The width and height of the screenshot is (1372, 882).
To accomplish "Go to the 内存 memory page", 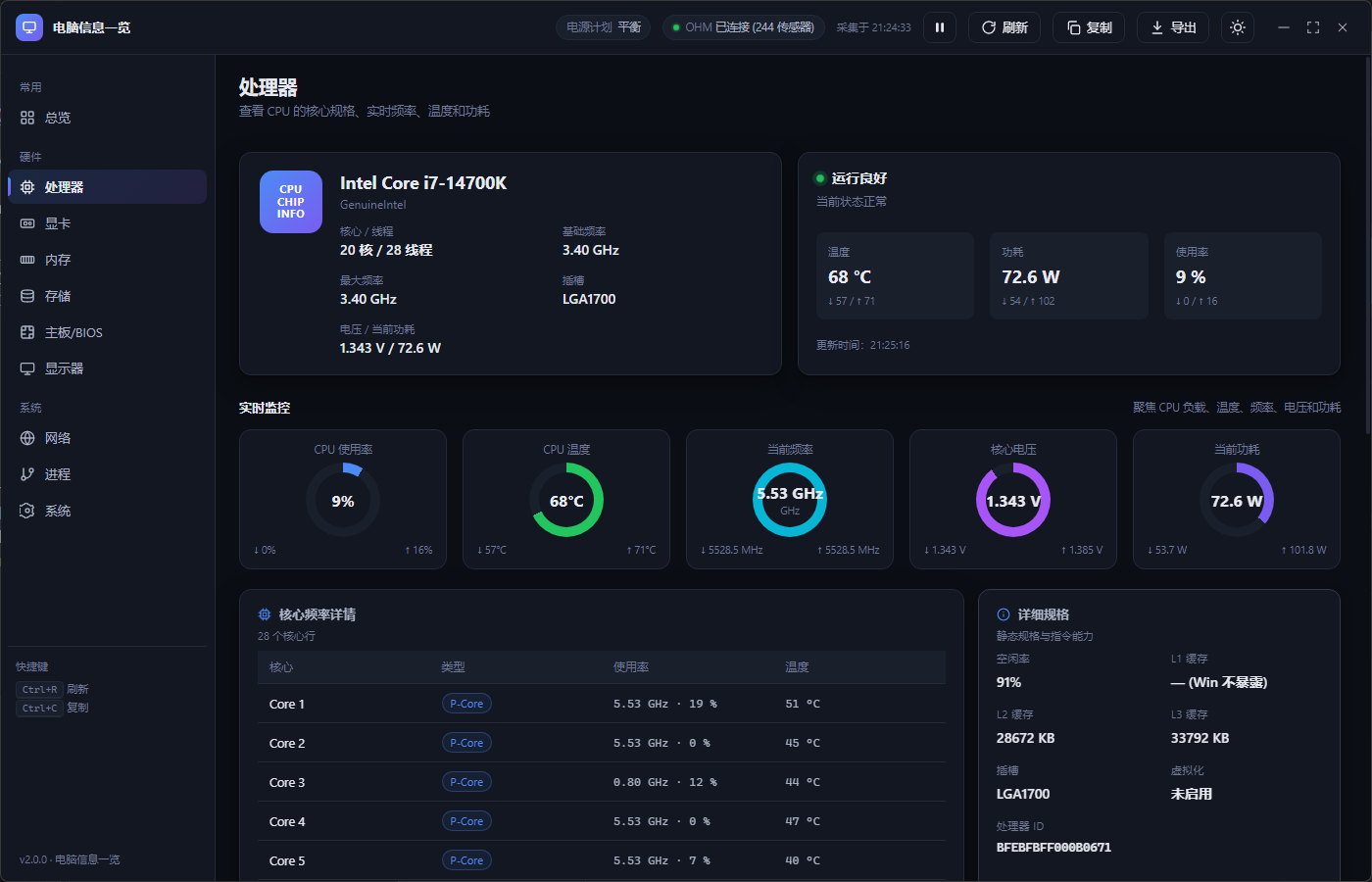I will pyautogui.click(x=108, y=260).
